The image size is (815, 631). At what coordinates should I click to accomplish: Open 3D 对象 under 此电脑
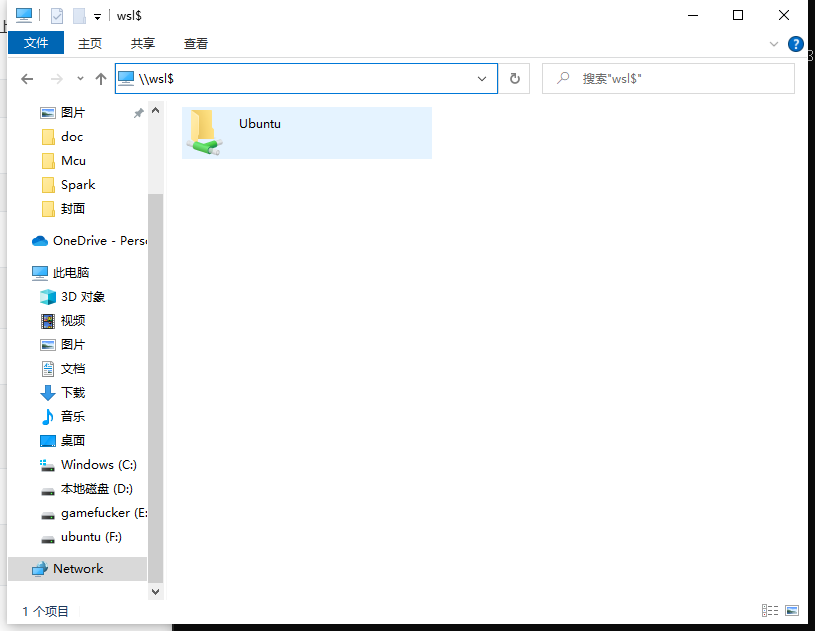click(x=83, y=296)
